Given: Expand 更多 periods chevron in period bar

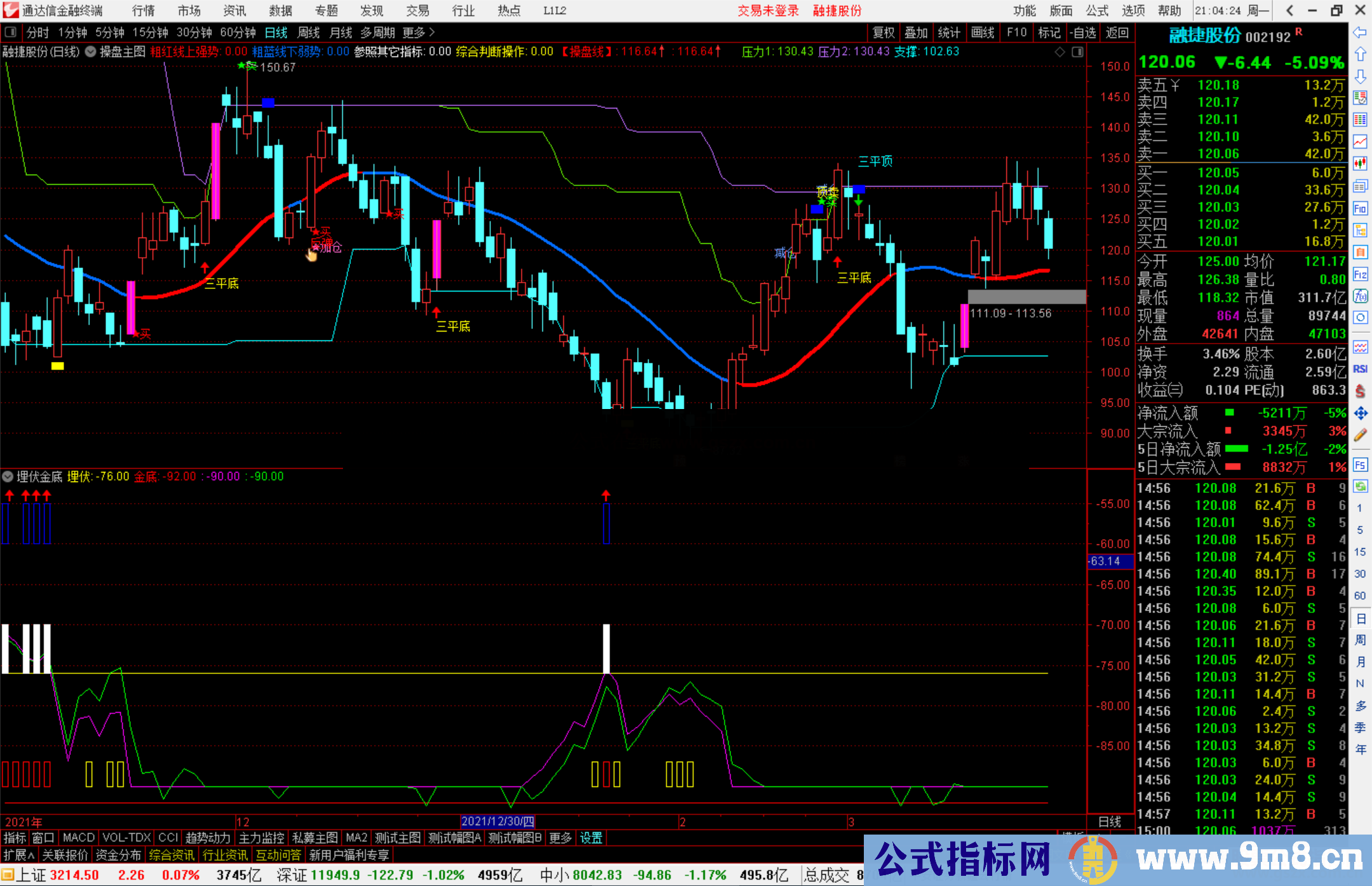Looking at the screenshot, I should pos(432,32).
